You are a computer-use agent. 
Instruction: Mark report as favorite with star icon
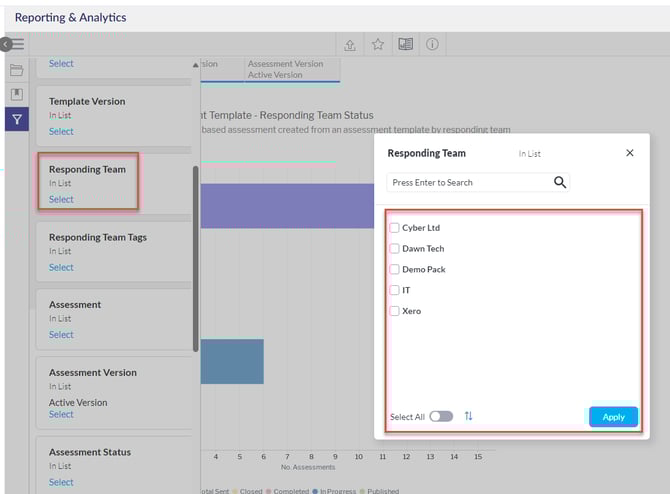[x=378, y=45]
